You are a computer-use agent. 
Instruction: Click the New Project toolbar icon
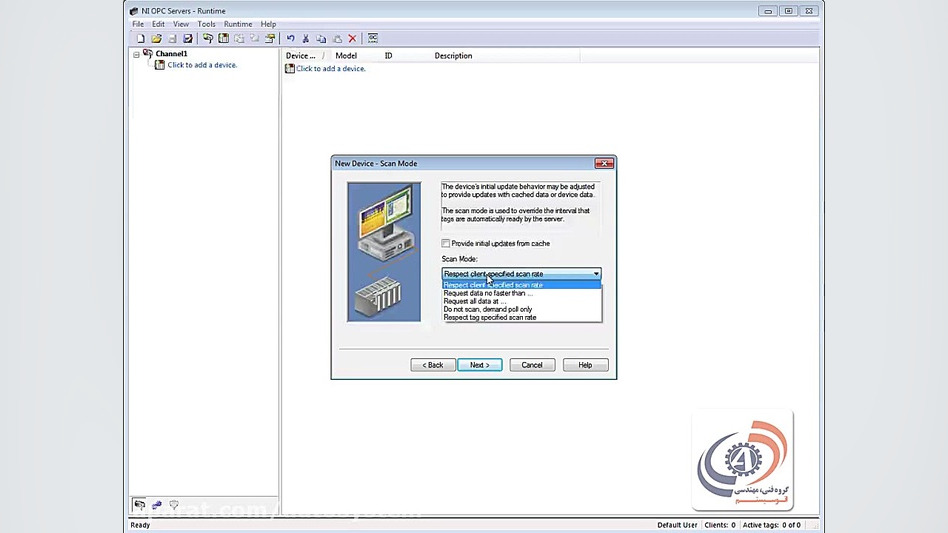[x=140, y=39]
